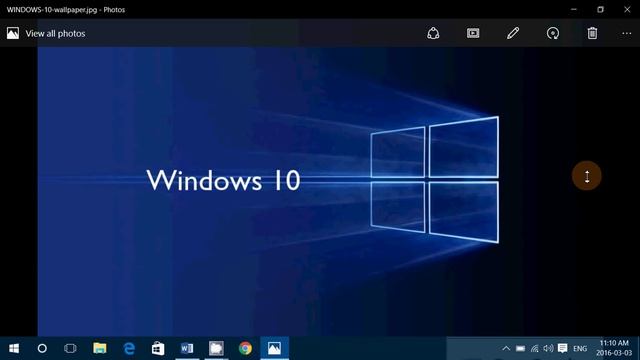
Task: Click the battery status tray icon
Action: [x=520, y=348]
